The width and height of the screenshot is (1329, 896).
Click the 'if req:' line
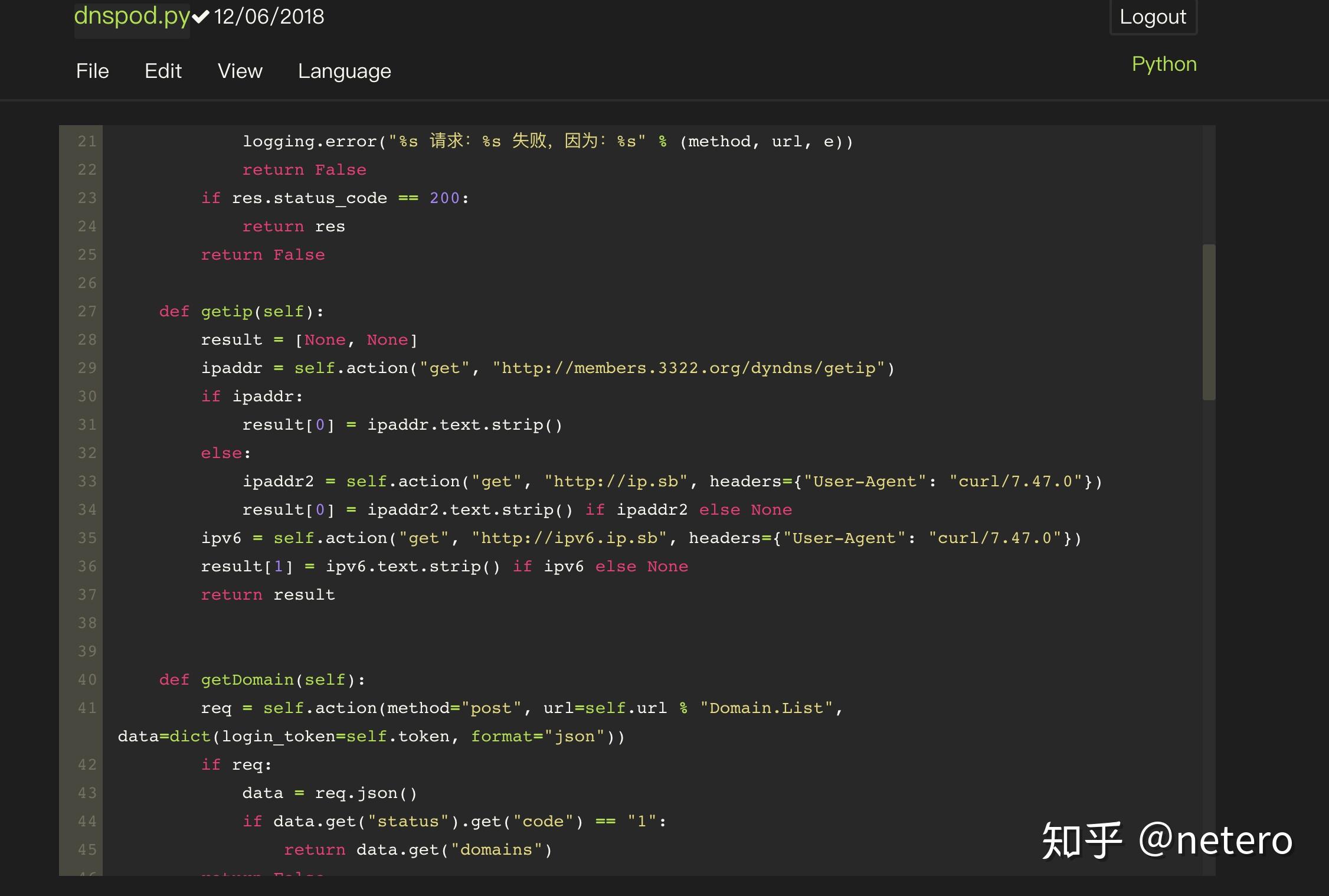point(237,765)
